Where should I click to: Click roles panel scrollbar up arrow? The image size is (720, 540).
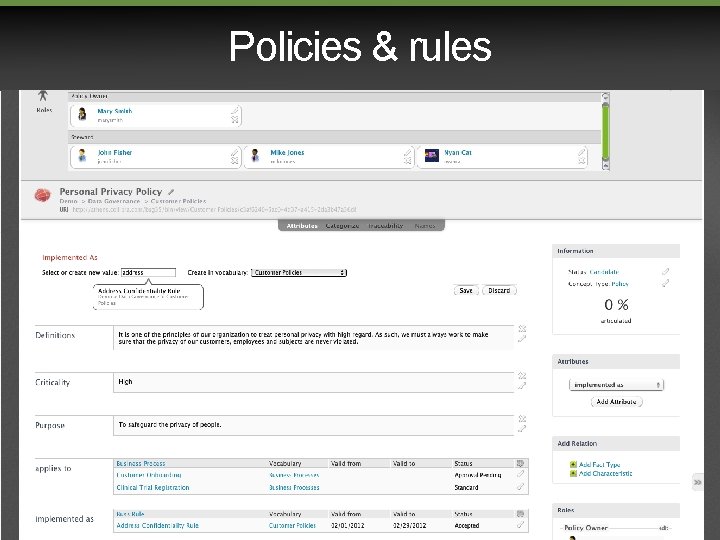606,97
